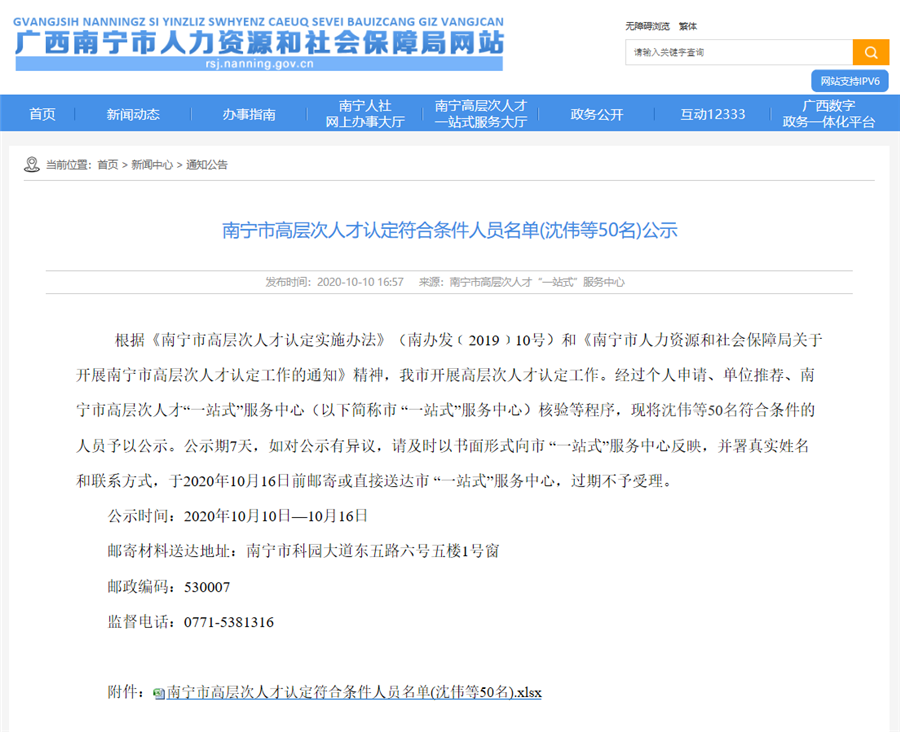
Task: Open the 新闻动态 navigation tab
Action: point(133,114)
